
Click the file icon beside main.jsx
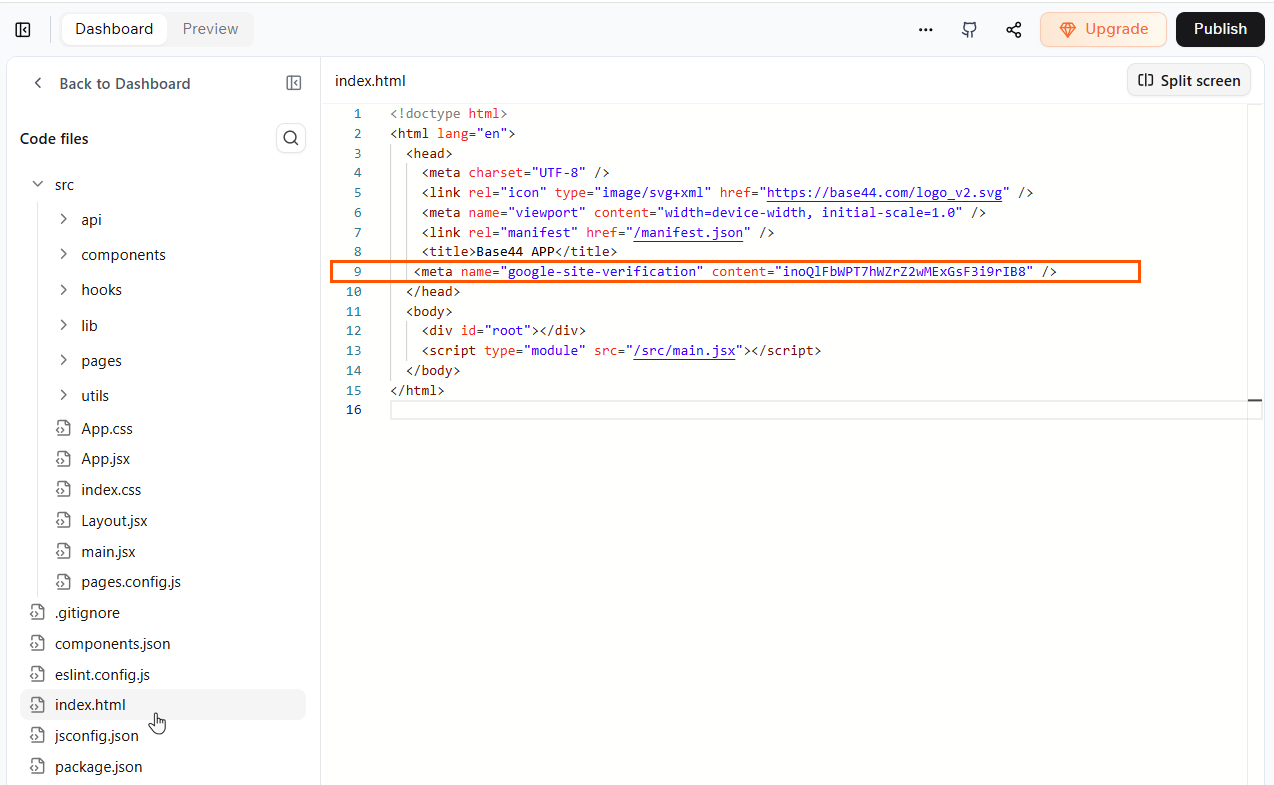[64, 552]
